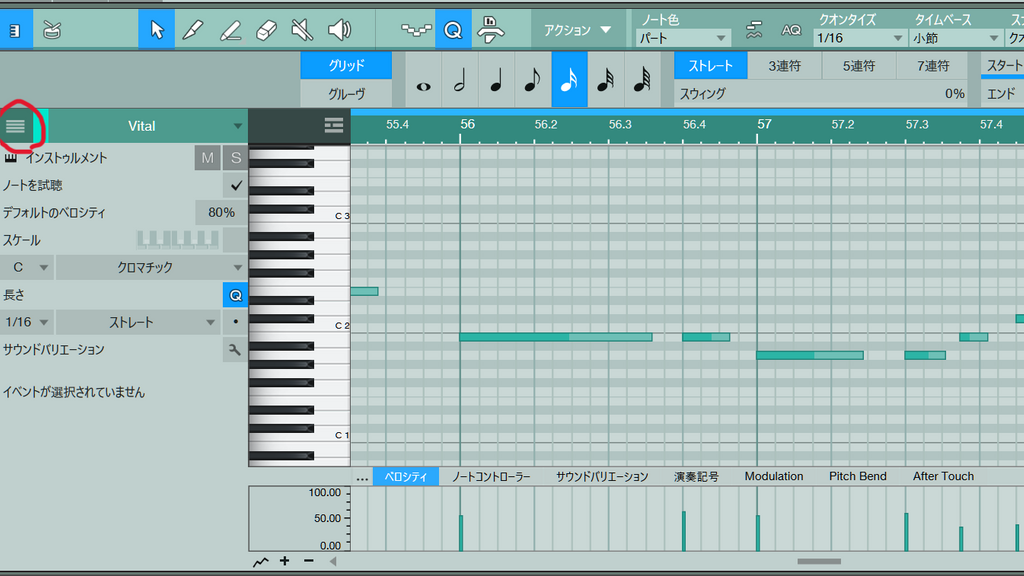Select 5連符 quintuplet timing
Image resolution: width=1024 pixels, height=576 pixels.
click(x=859, y=66)
